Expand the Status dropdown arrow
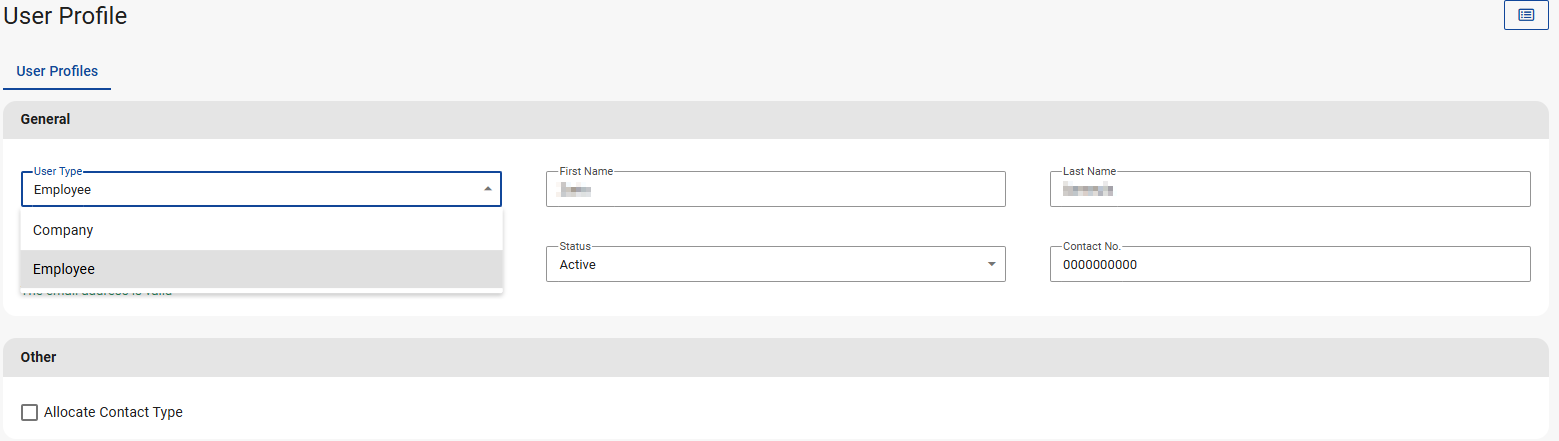The height and width of the screenshot is (441, 1559). (x=991, y=264)
